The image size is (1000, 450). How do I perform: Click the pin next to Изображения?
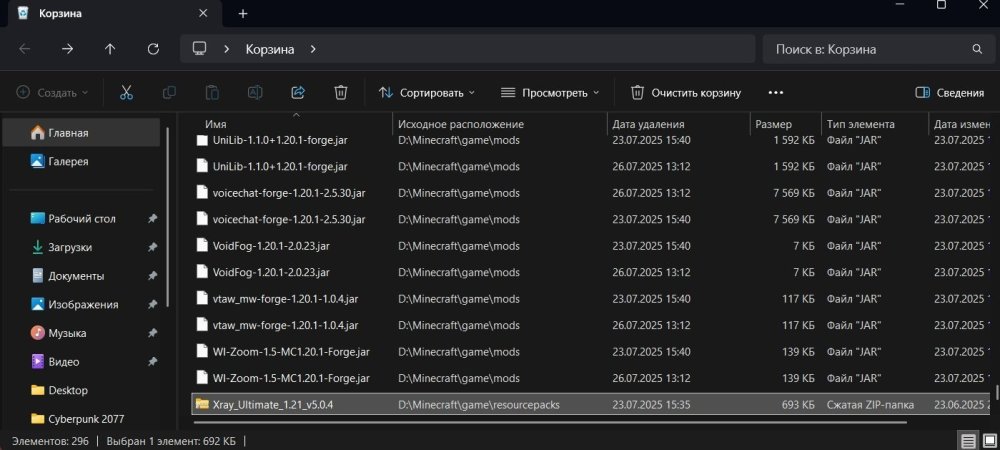pos(152,305)
